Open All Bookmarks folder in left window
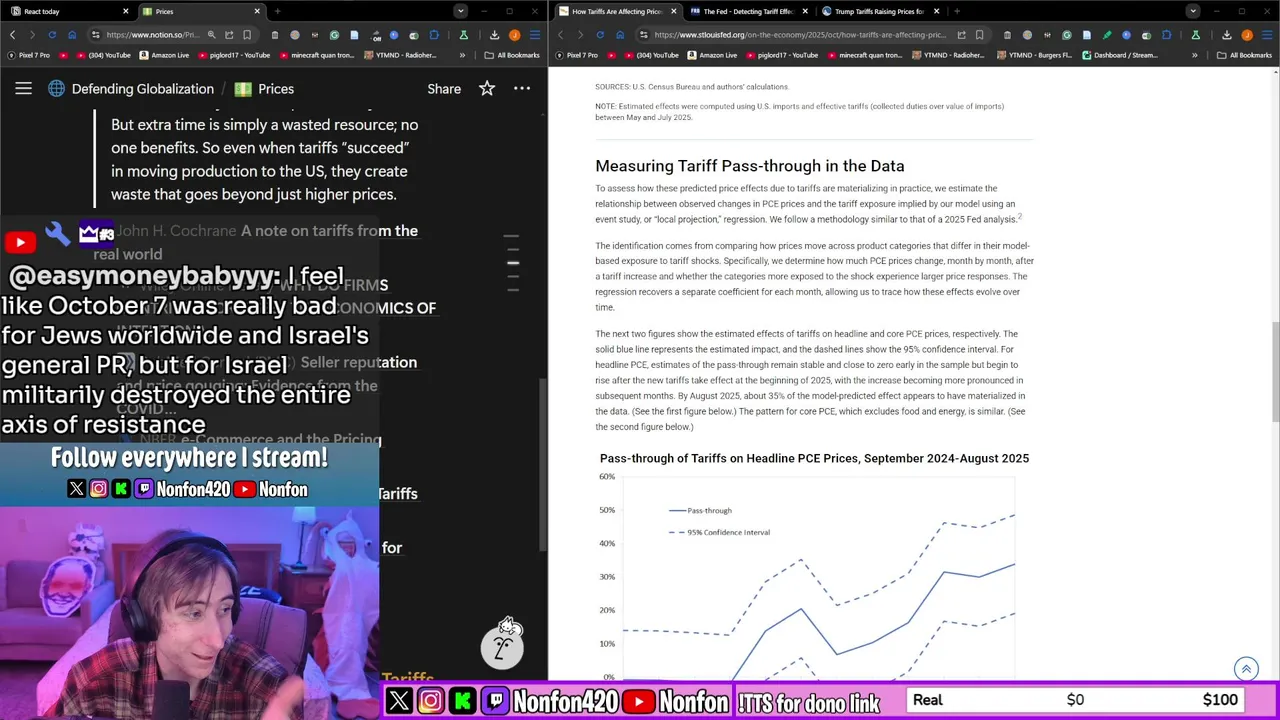Viewport: 1280px width, 720px height. point(511,55)
